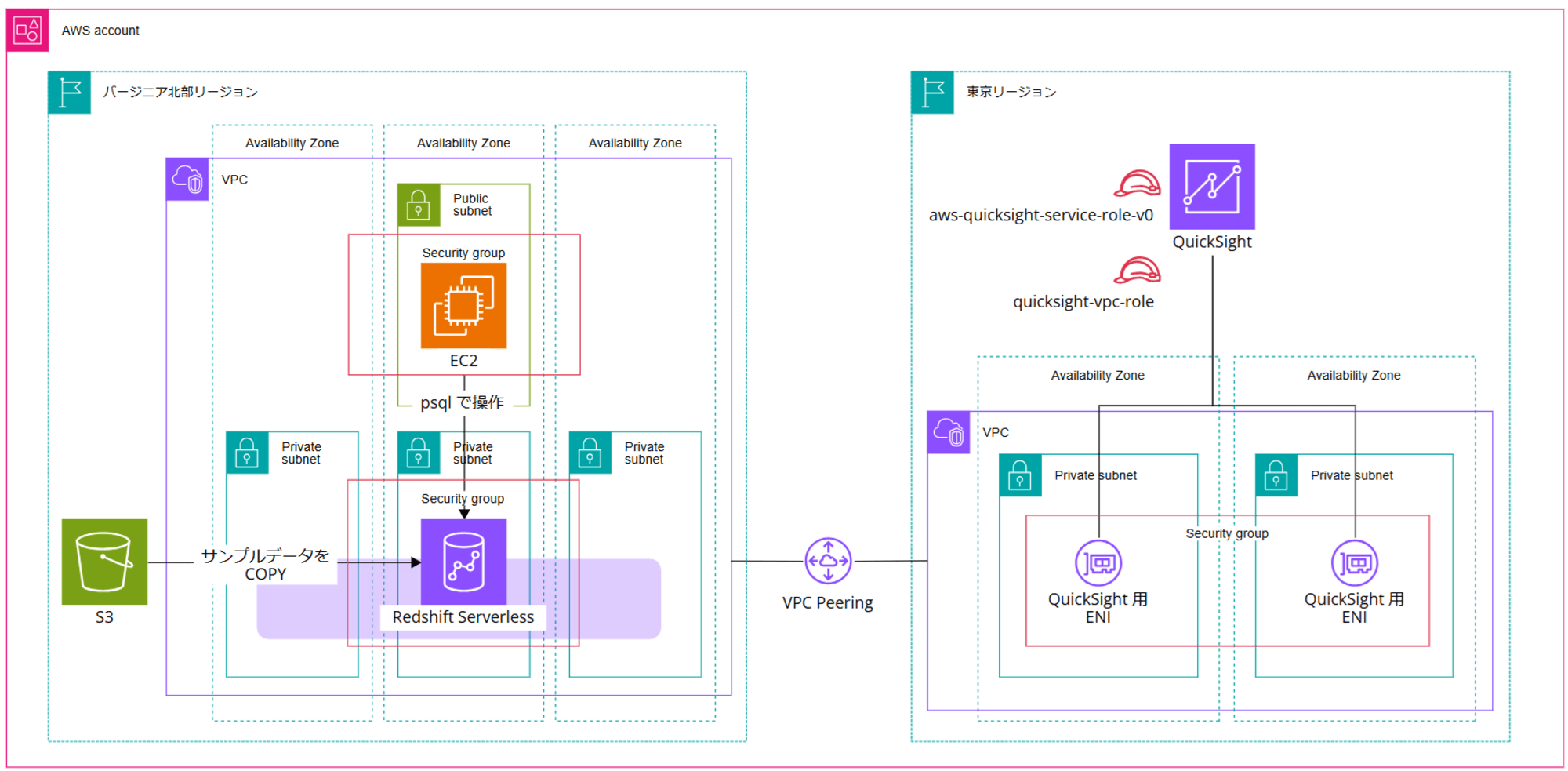Click the AWS account icon
1568x771 pixels.
click(x=27, y=31)
